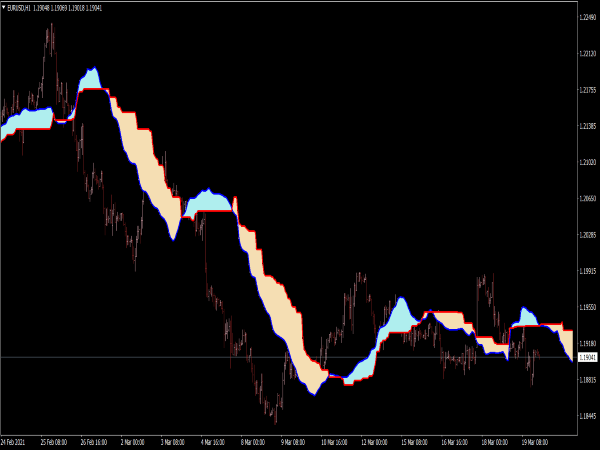Viewport: 600px width, 450px height.
Task: Click the 2 Mar 00:00 time label
Action: 132,441
